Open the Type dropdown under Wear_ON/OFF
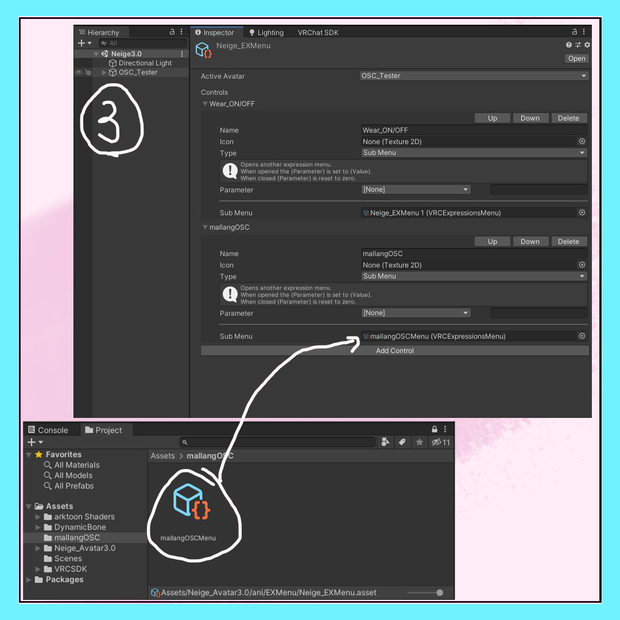 point(474,153)
